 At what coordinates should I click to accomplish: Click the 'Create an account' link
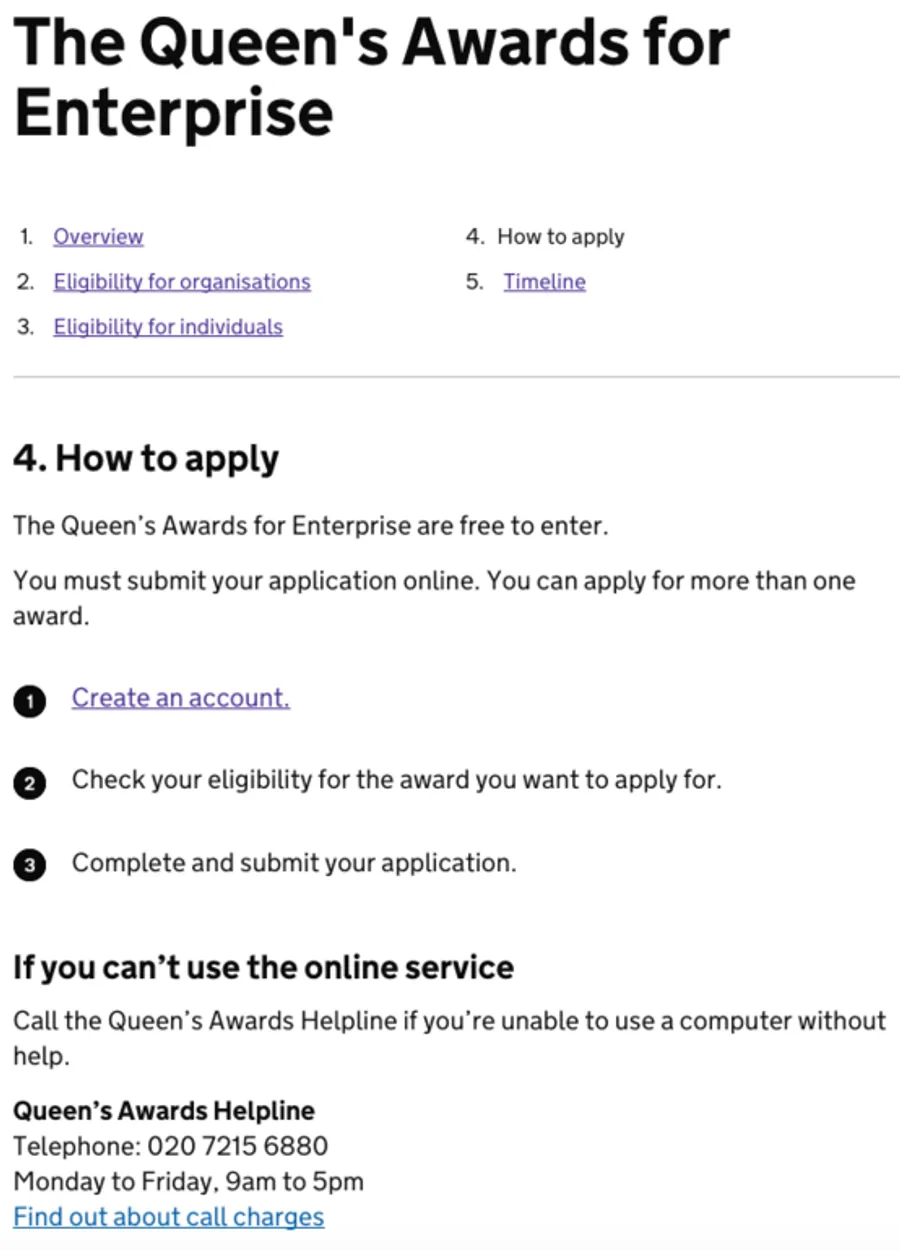coord(180,698)
